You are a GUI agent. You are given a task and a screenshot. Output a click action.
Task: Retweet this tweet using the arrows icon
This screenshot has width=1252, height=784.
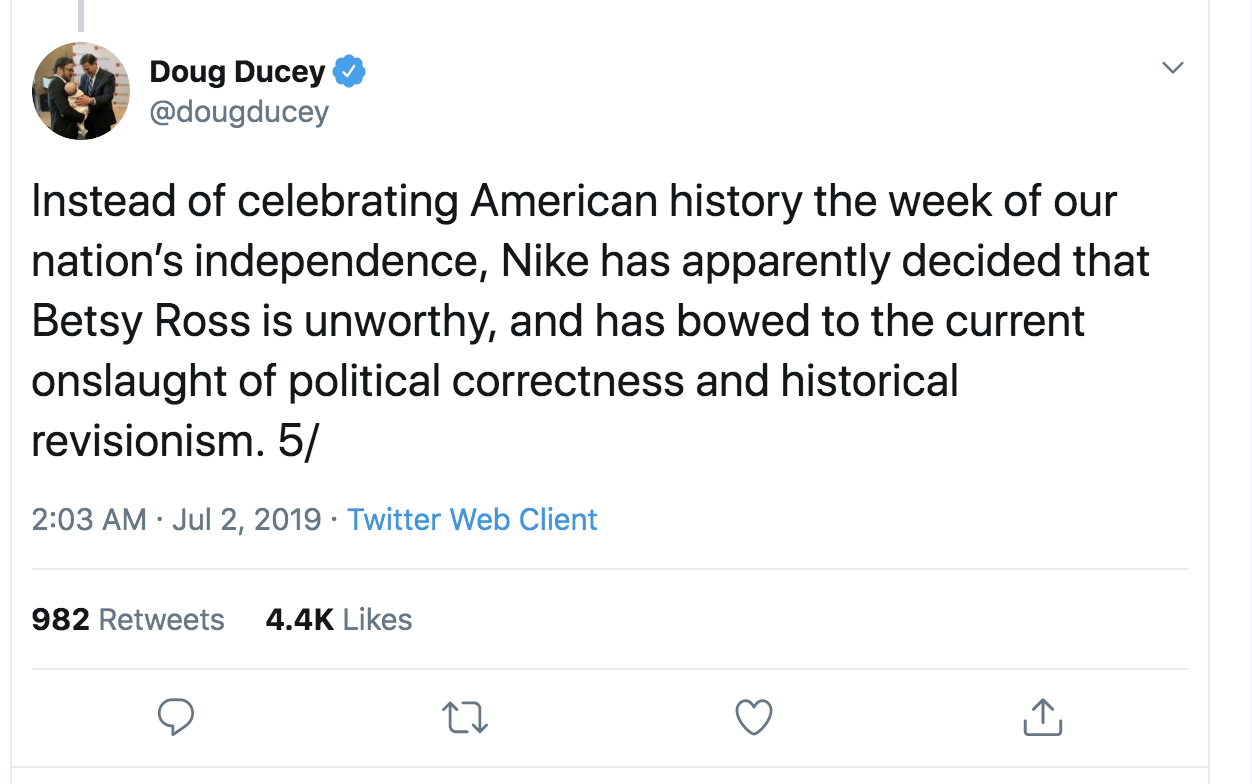click(465, 716)
